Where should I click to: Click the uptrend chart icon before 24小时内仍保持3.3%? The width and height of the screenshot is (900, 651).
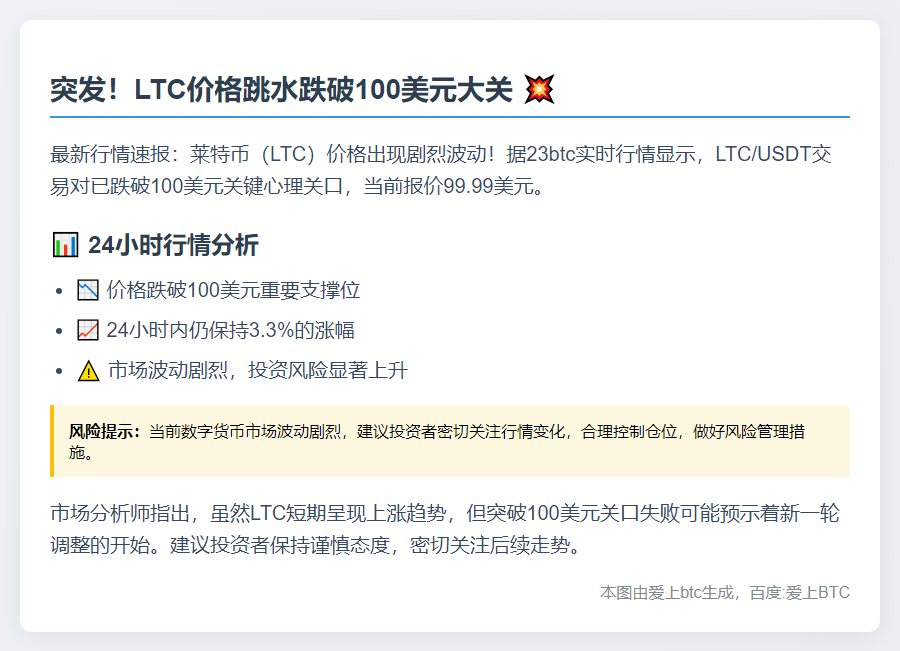(88, 331)
